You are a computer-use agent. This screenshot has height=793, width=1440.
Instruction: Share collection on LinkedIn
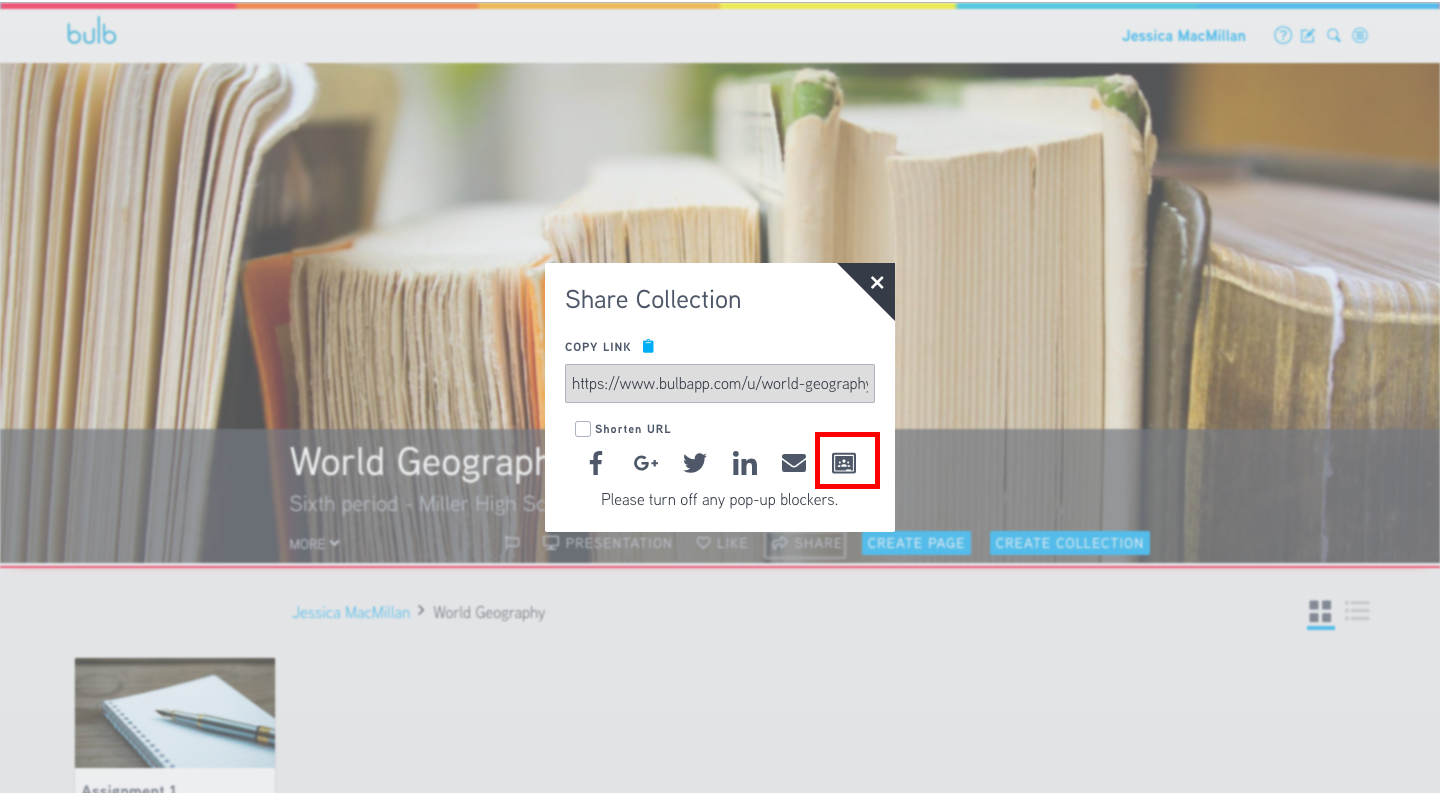(x=745, y=463)
